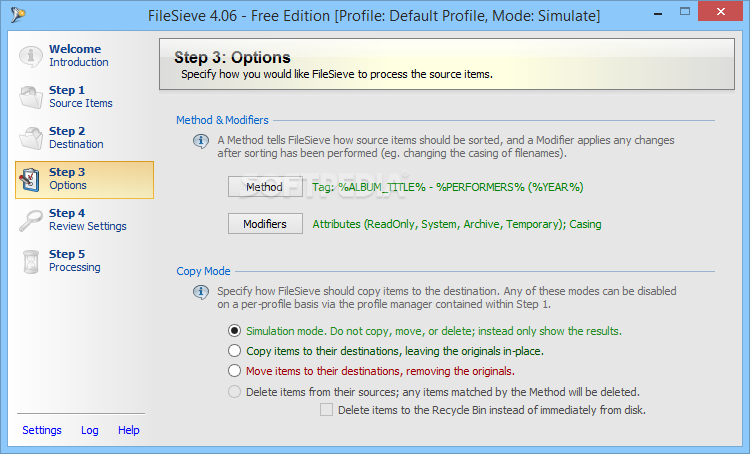Click the Step 1 source folder icon
Image resolution: width=750 pixels, height=454 pixels.
click(31, 97)
